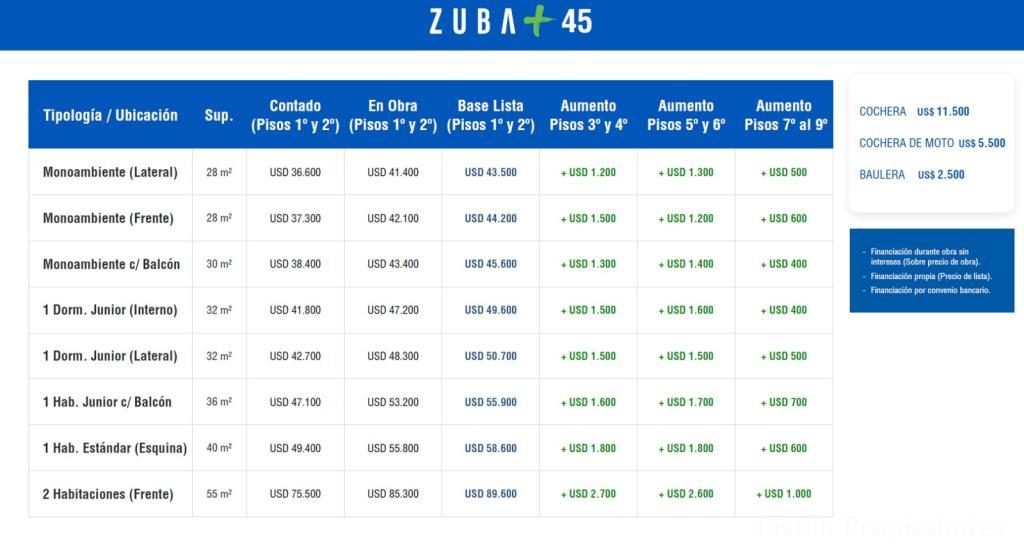1024x557 pixels.
Task: Select USD 42.700 contado price
Action: tap(295, 356)
